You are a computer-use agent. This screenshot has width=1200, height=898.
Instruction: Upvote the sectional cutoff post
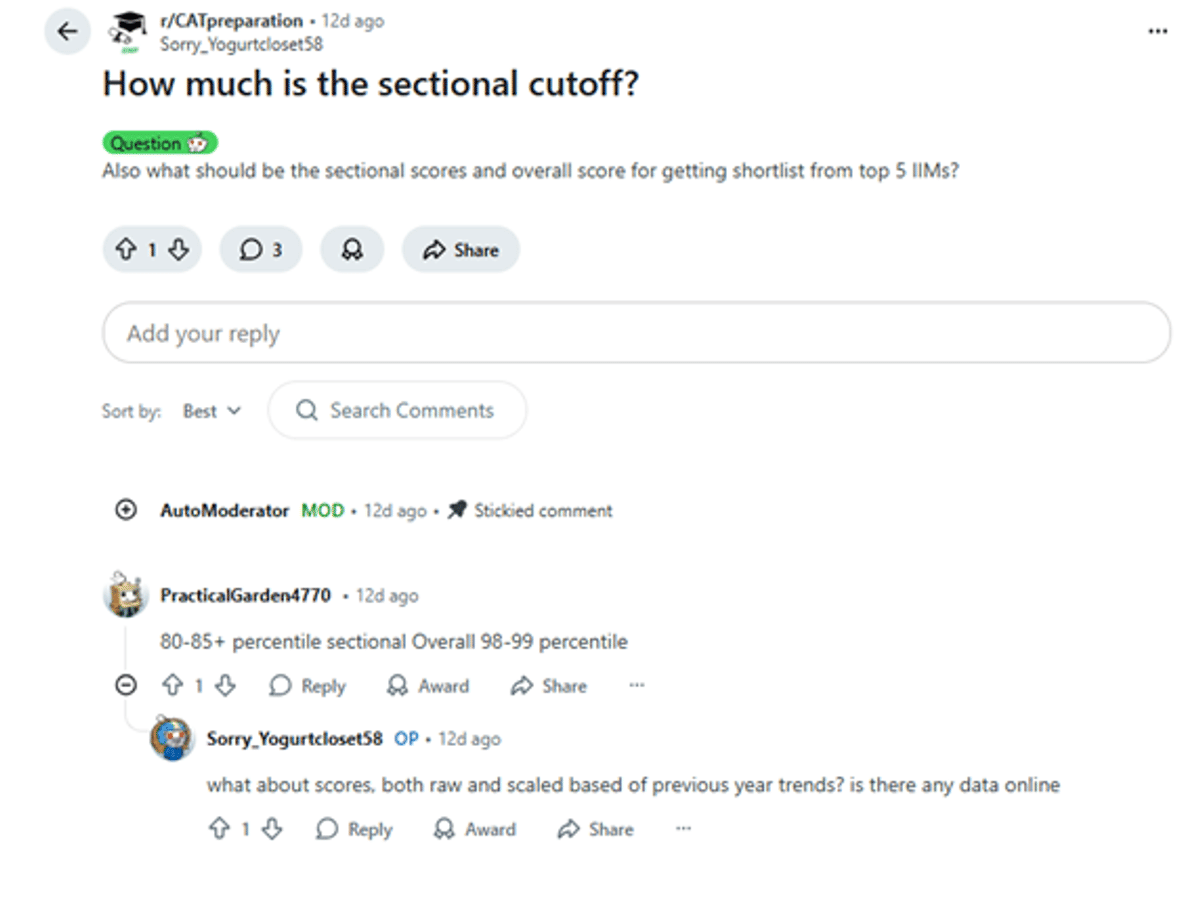(126, 250)
